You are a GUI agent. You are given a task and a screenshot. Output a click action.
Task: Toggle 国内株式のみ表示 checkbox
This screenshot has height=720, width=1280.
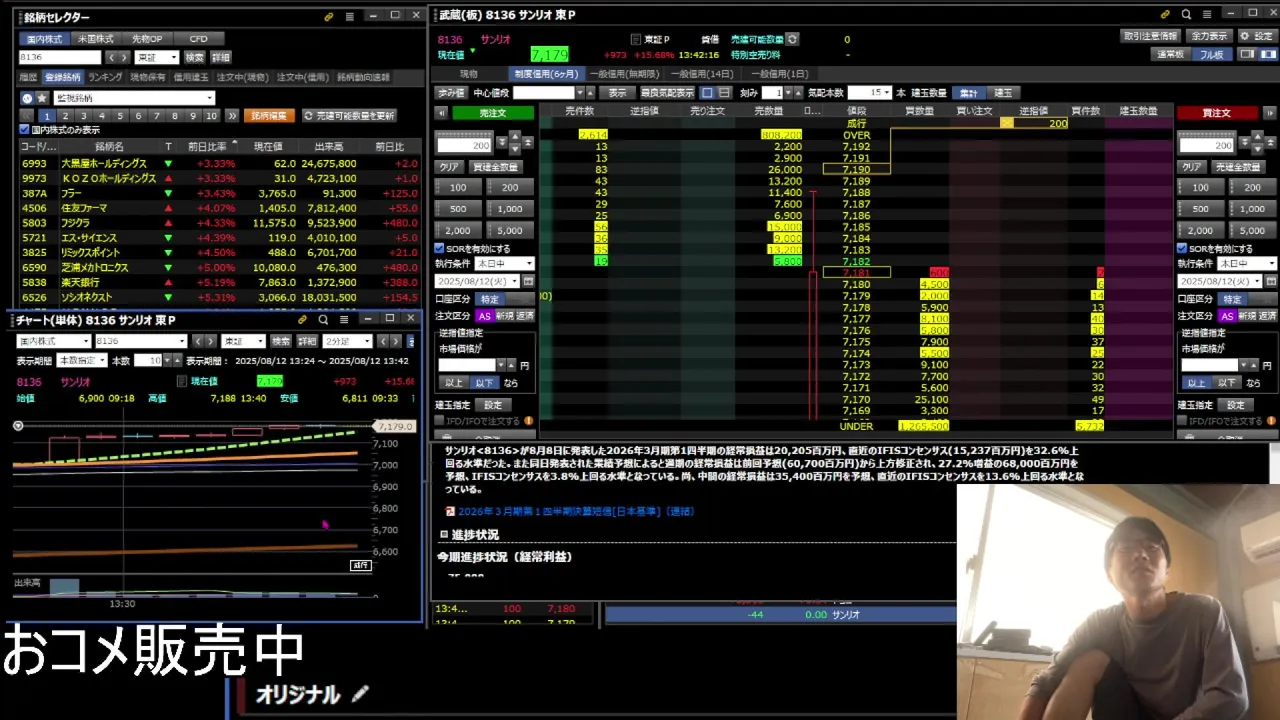pos(25,130)
